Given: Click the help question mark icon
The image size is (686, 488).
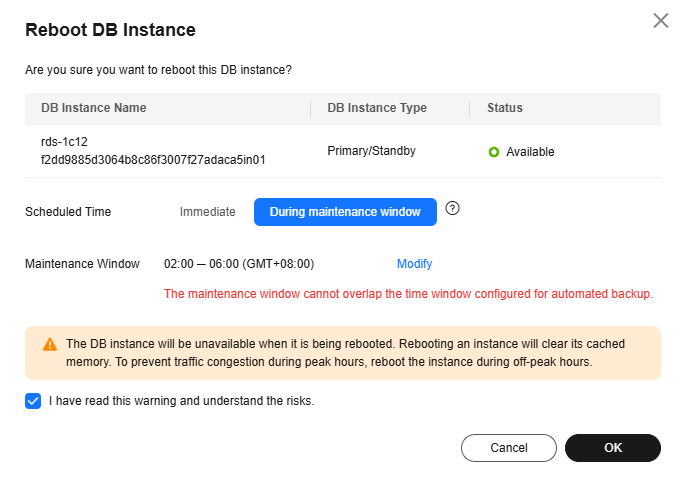Looking at the screenshot, I should (452, 209).
